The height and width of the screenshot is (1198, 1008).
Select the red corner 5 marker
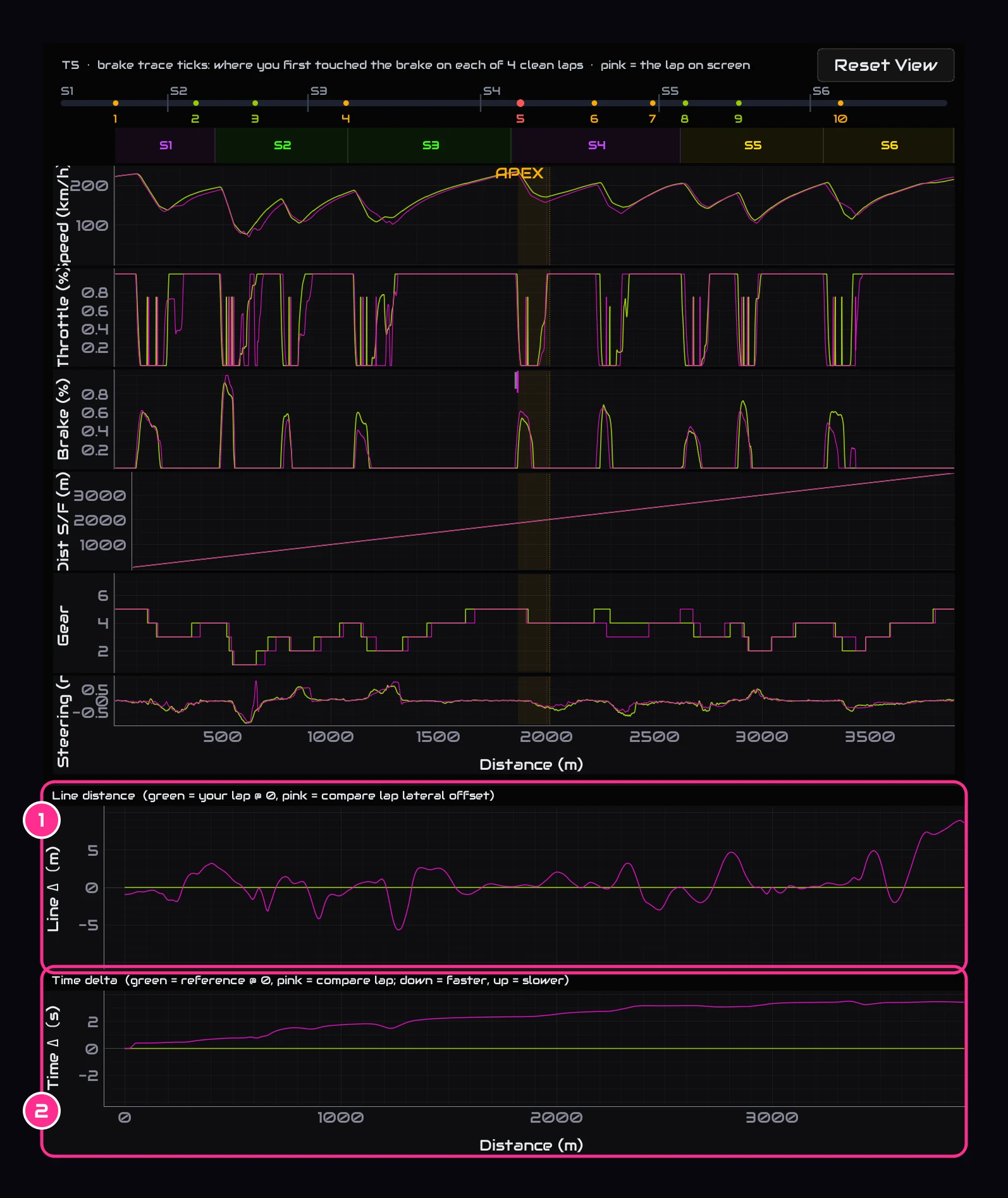click(x=520, y=103)
